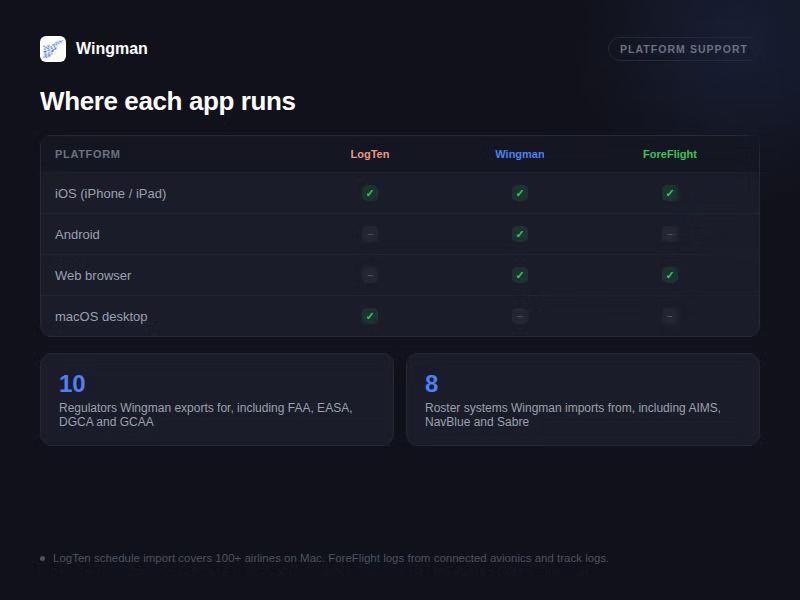Click the macOS desktop row label

click(x=101, y=316)
